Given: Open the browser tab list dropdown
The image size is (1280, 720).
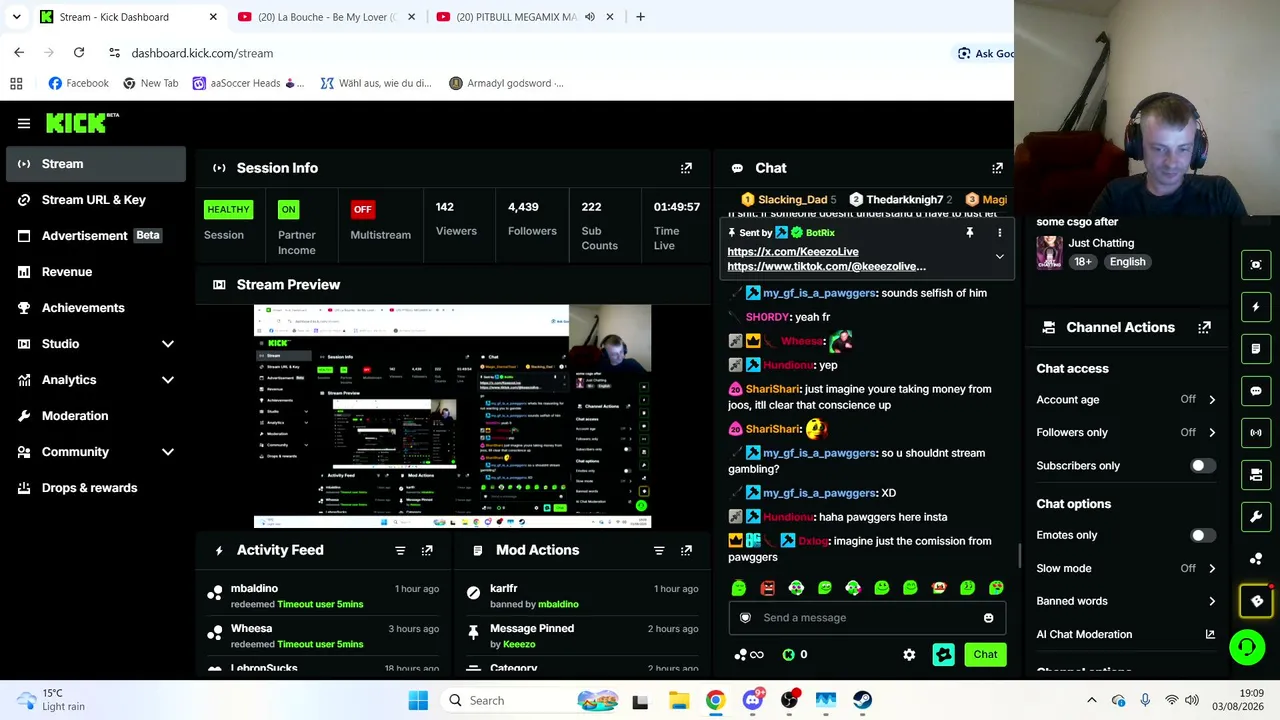Looking at the screenshot, I should (x=16, y=17).
